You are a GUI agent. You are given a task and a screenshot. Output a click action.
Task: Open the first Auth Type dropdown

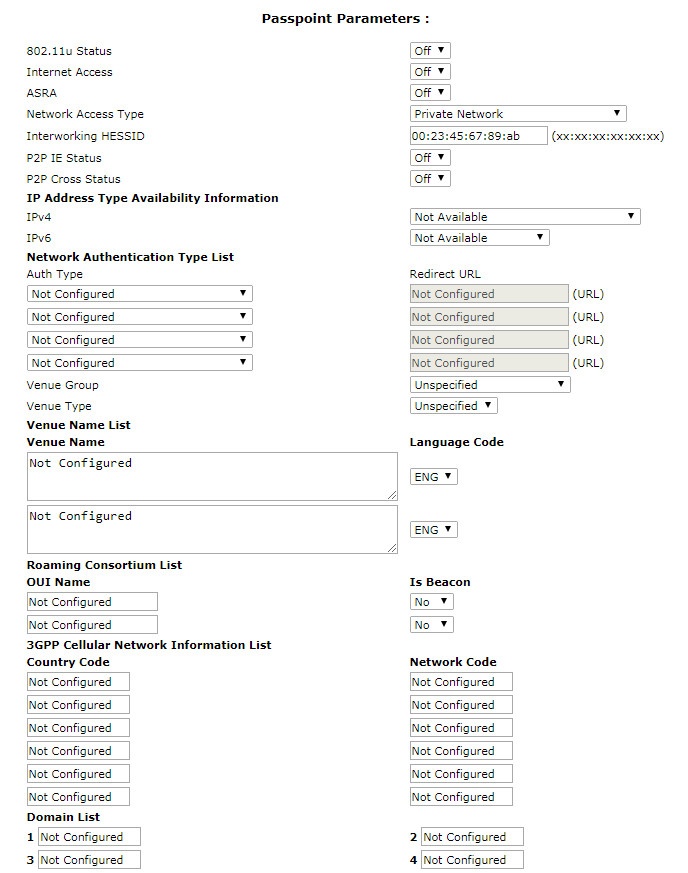click(x=139, y=294)
